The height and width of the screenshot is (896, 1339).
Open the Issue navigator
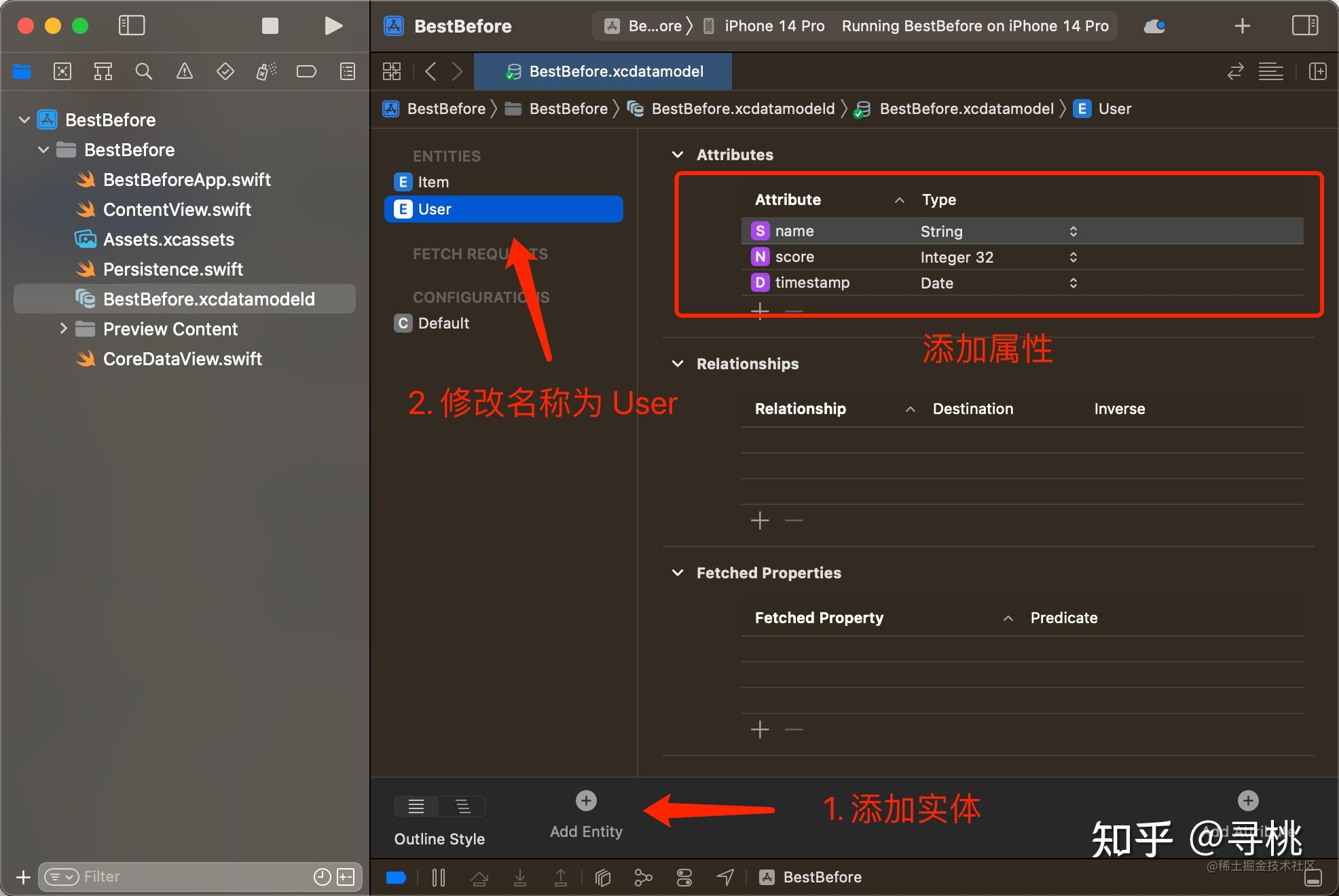(184, 71)
